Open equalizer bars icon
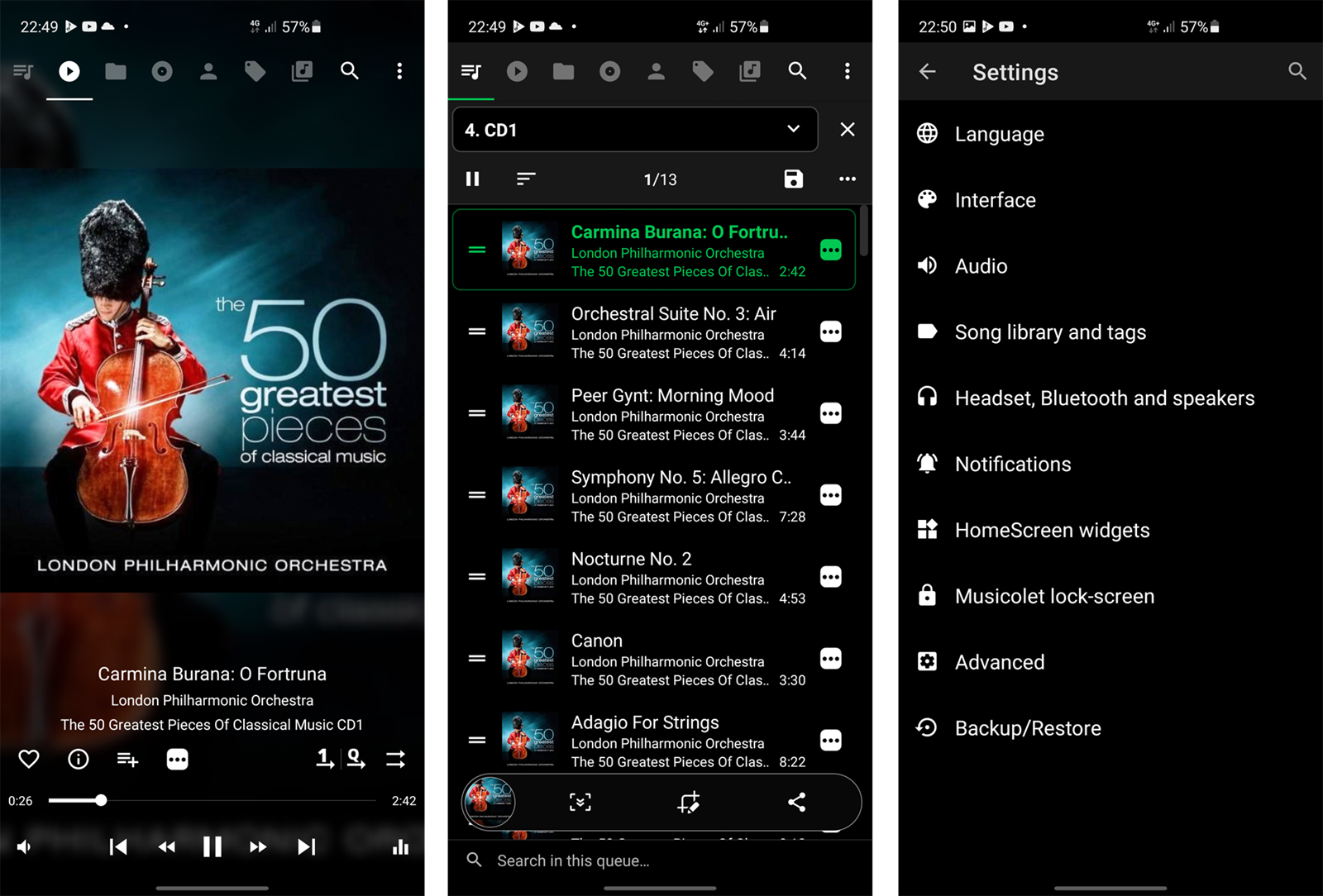1323x896 pixels. [x=400, y=846]
